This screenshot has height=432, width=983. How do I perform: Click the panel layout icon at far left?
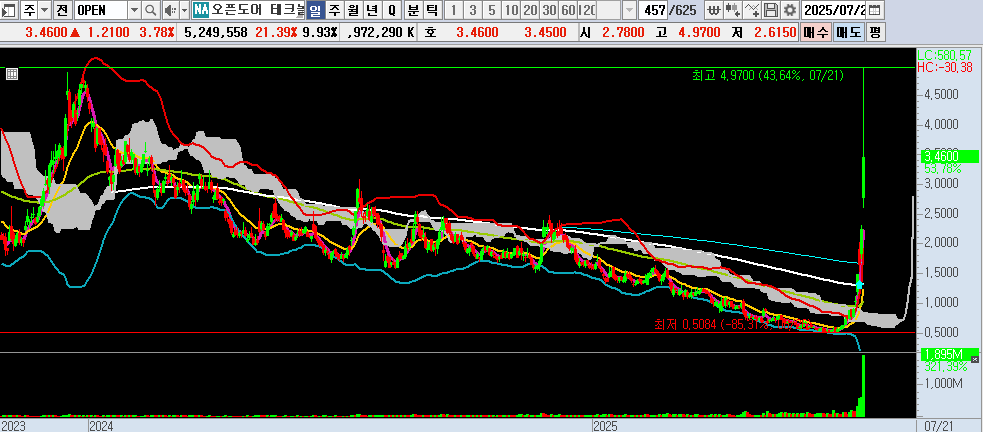[11, 10]
